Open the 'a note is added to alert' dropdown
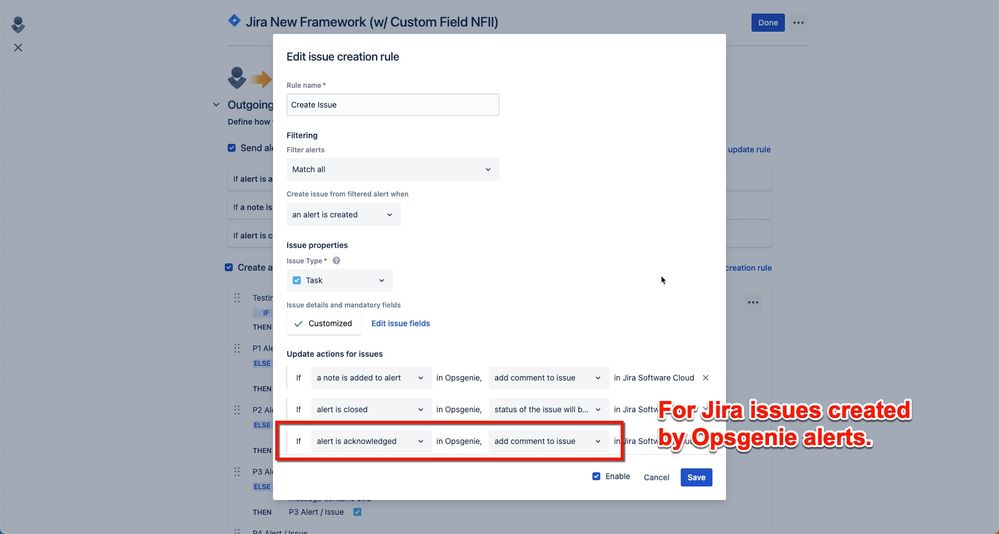 [371, 378]
